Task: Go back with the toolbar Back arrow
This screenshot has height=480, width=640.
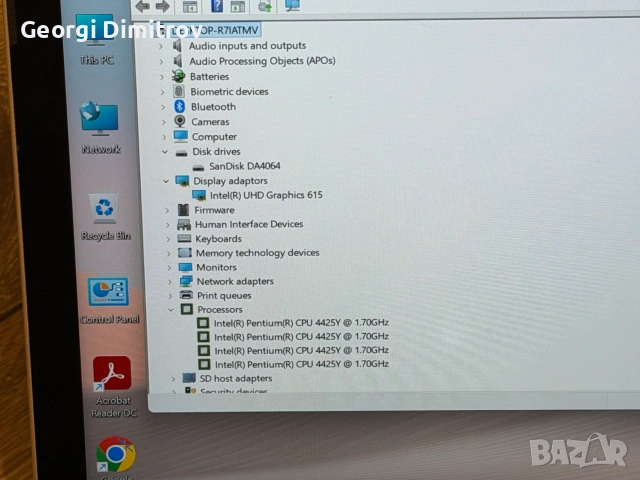Action: click(142, 6)
